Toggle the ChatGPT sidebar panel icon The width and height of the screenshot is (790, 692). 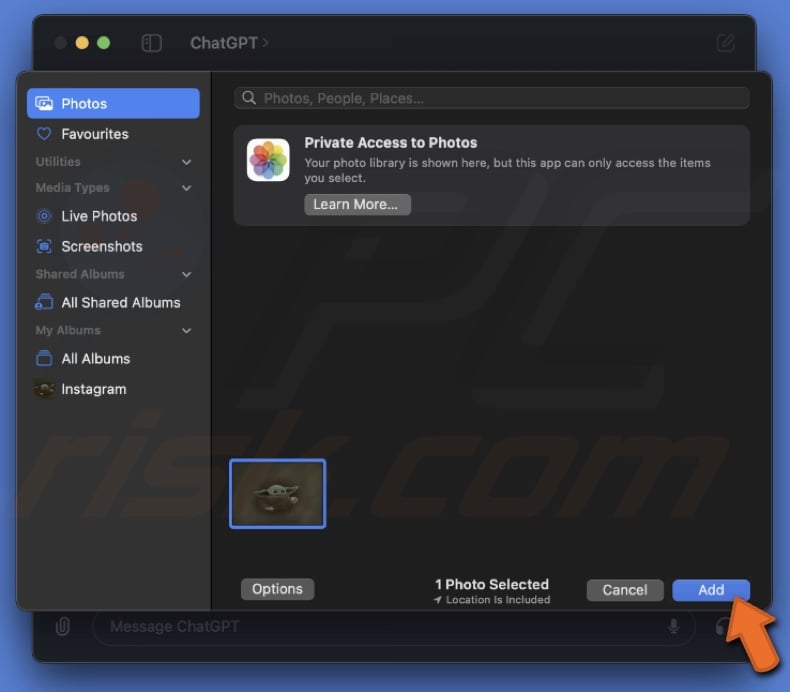pyautogui.click(x=152, y=43)
